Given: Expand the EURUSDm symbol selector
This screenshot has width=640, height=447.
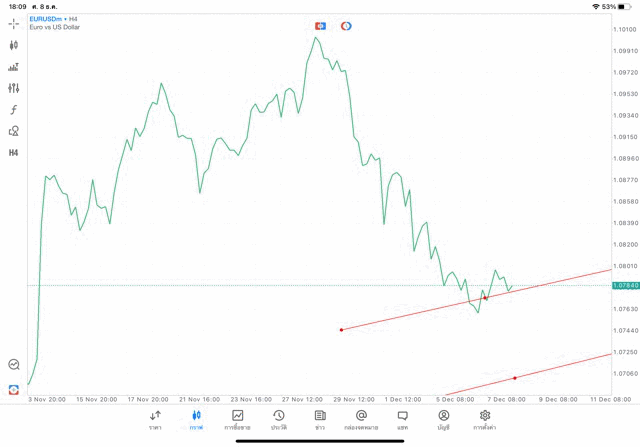Looking at the screenshot, I should (52, 19).
